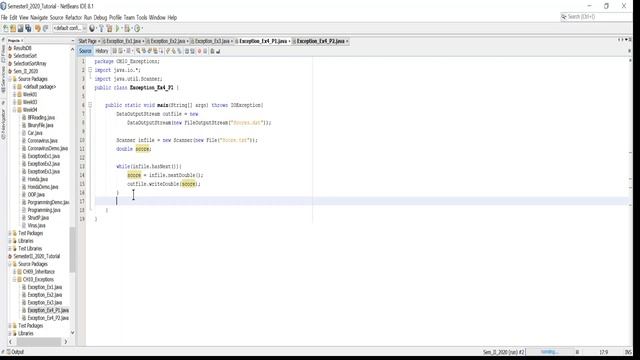Viewport: 640px width, 360px height.
Task: Click the Projects panel horizontal scrollbar
Action: coord(38,342)
